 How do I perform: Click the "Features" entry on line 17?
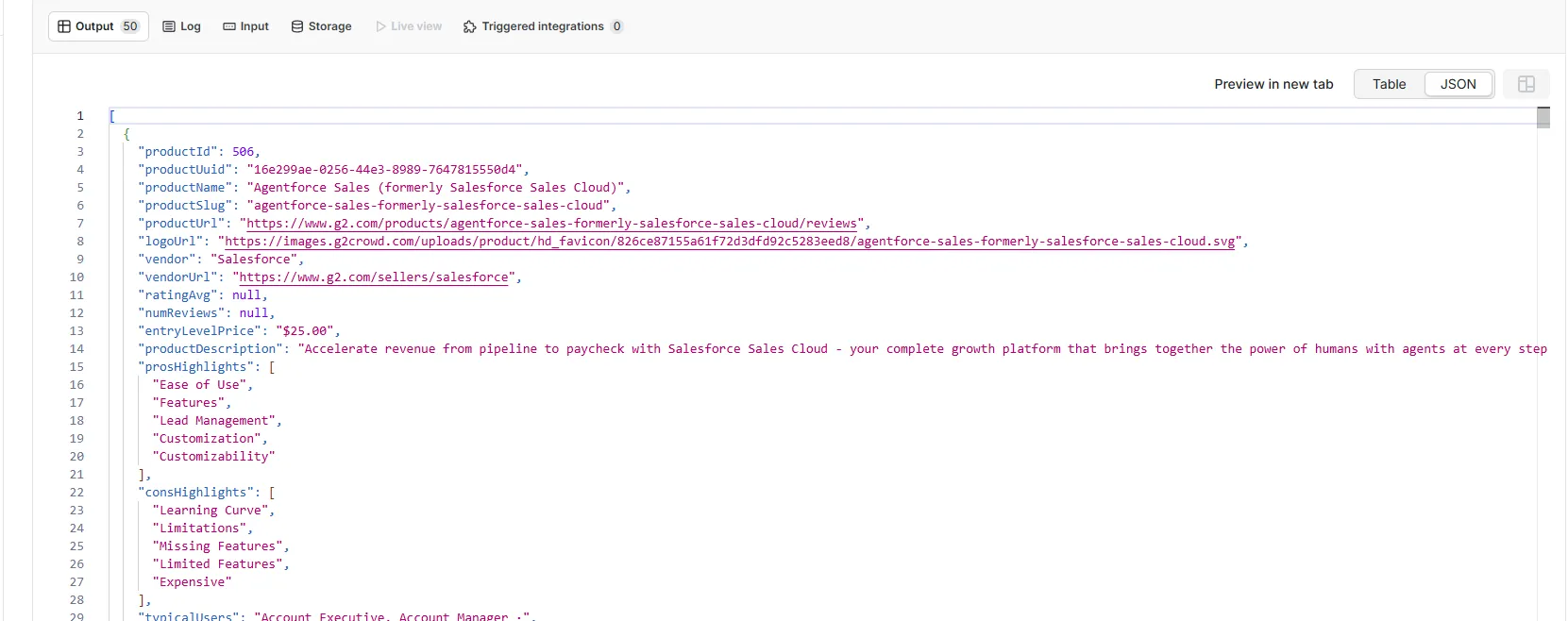pyautogui.click(x=189, y=403)
